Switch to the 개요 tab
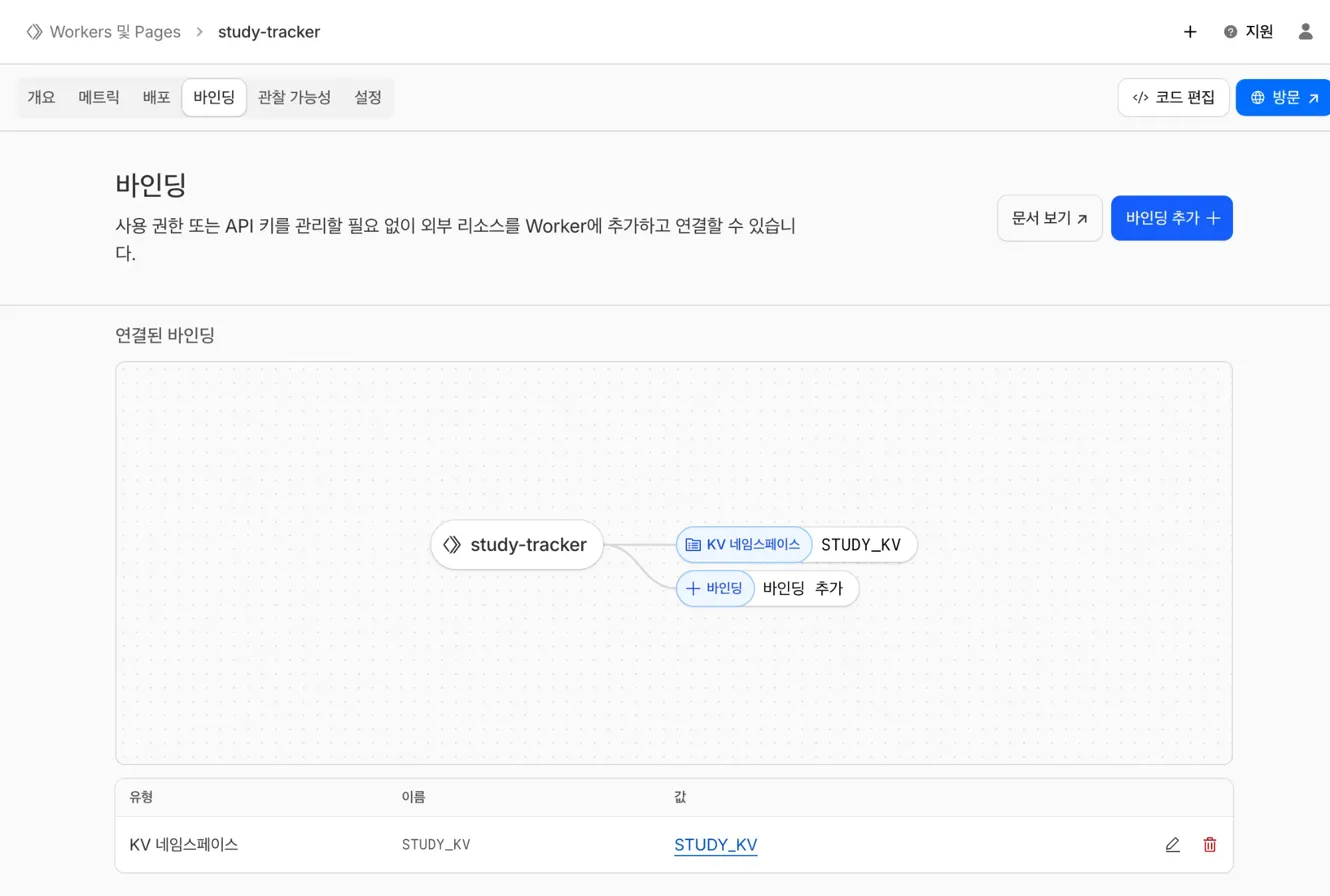1330x896 pixels. 41,98
